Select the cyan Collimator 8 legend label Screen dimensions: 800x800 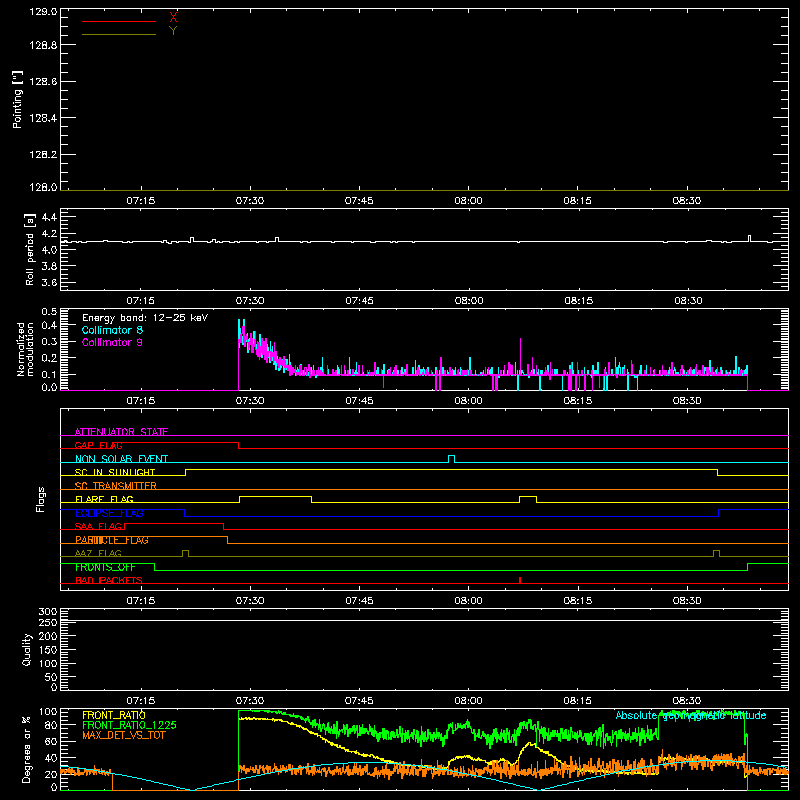[112, 330]
